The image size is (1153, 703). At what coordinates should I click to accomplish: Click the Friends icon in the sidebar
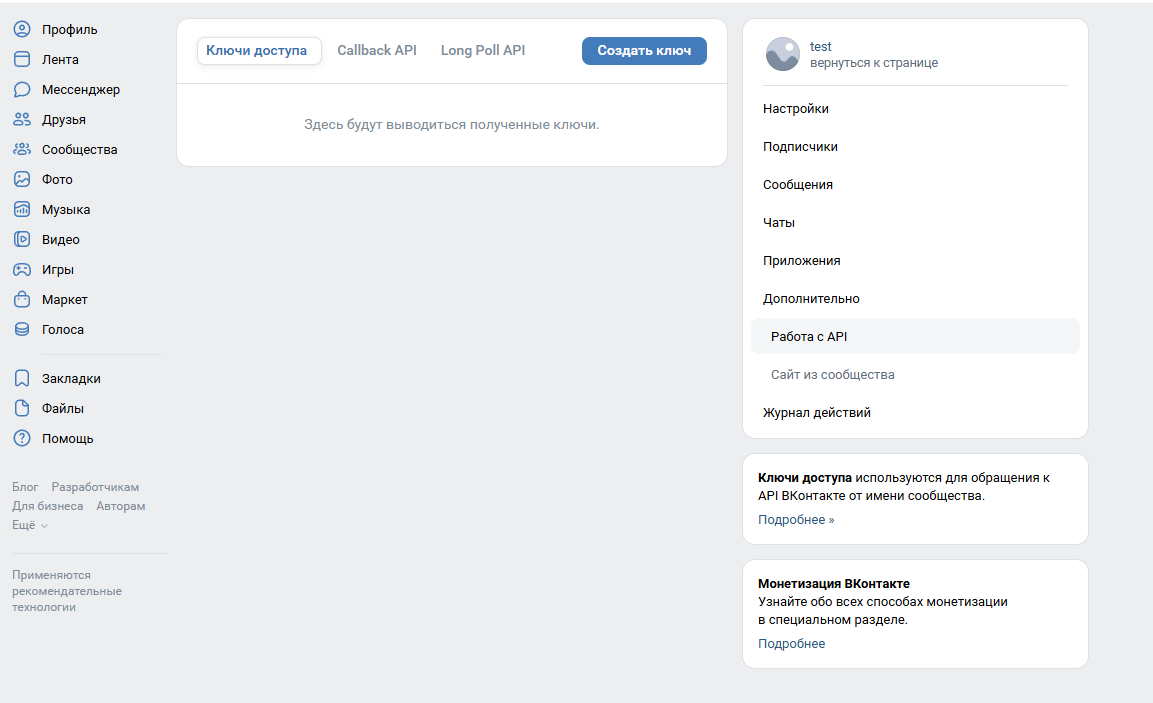[22, 120]
